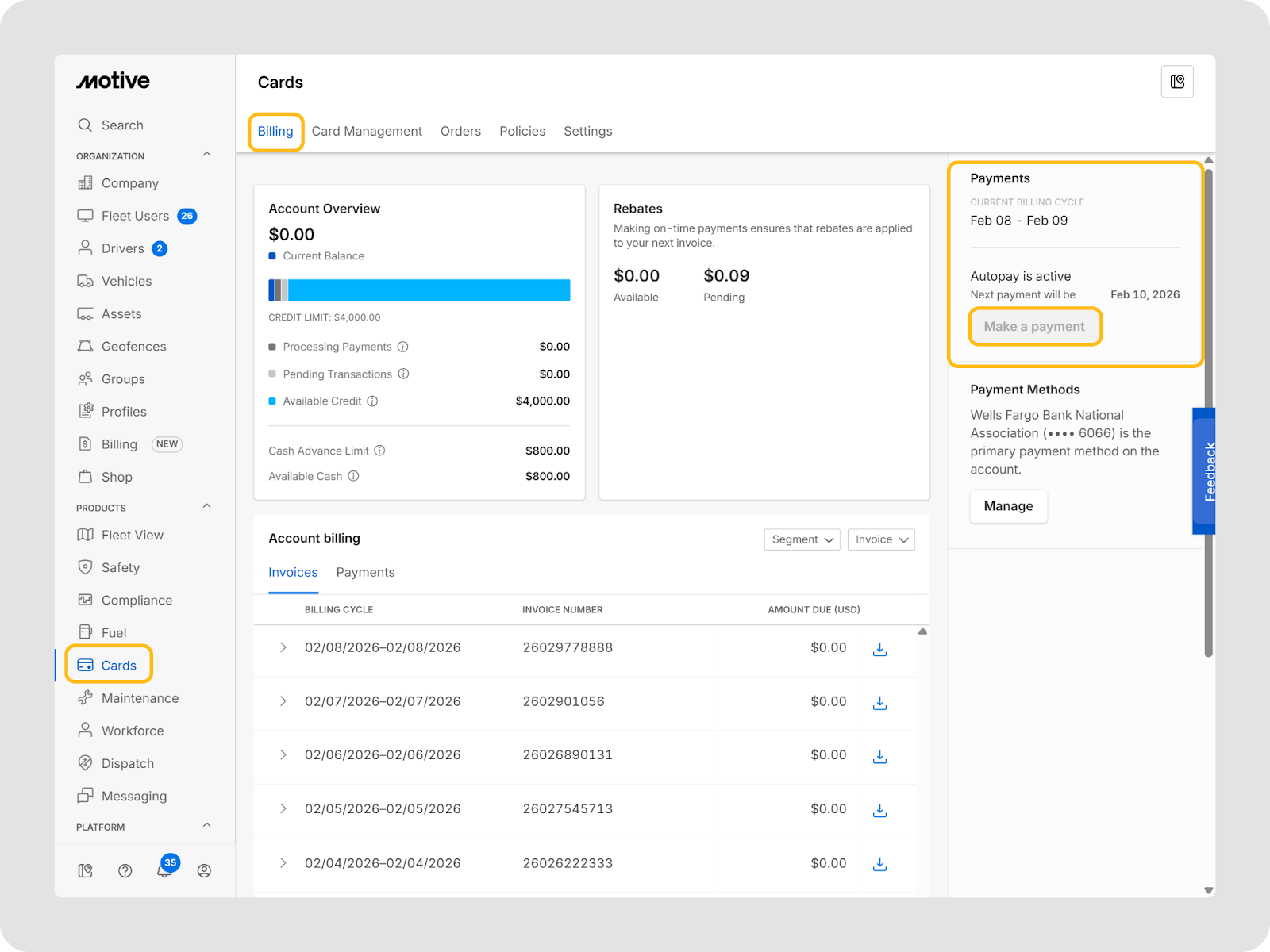Image resolution: width=1270 pixels, height=952 pixels.
Task: Show info for Processing Payments
Action: click(402, 347)
